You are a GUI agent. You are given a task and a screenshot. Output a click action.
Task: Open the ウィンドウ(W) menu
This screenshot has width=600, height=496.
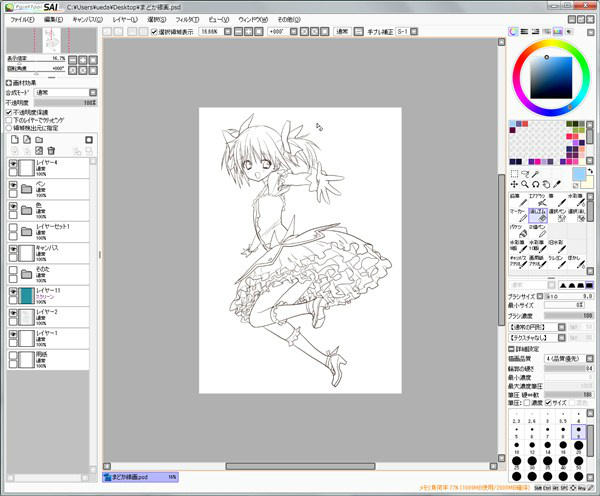[253, 20]
